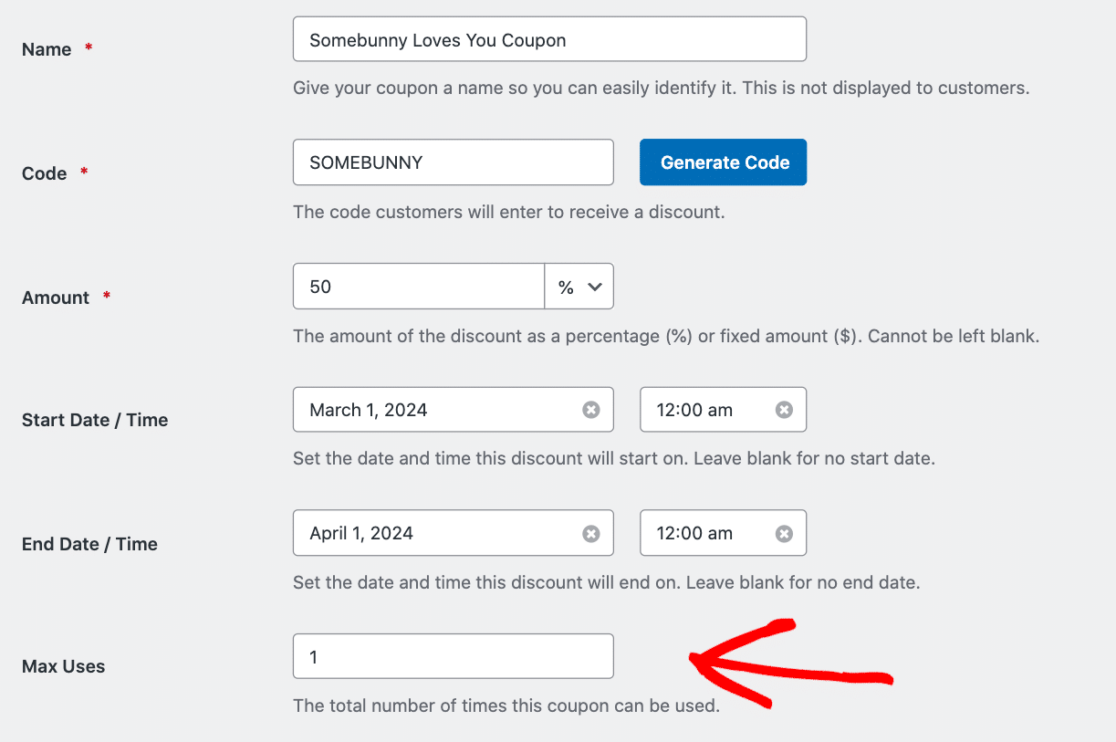Open the start time field
The width and height of the screenshot is (1116, 742).
click(706, 410)
